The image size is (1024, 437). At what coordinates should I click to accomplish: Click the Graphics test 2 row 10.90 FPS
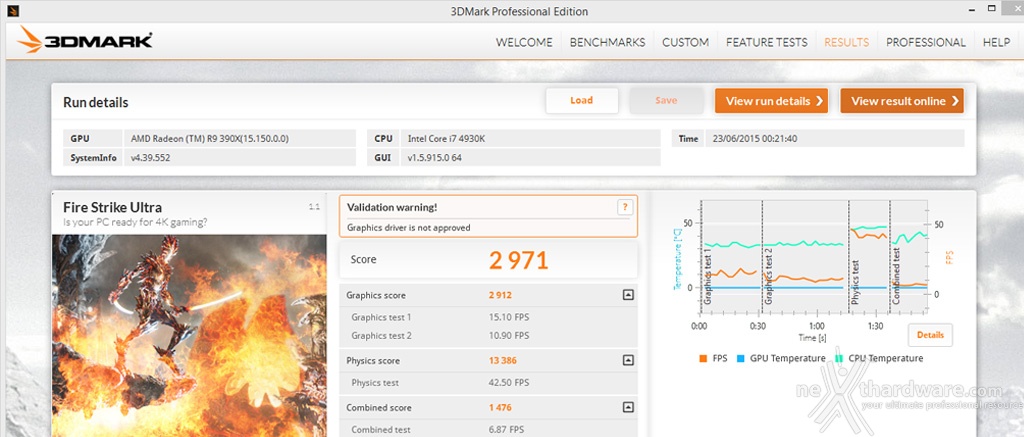coord(488,336)
